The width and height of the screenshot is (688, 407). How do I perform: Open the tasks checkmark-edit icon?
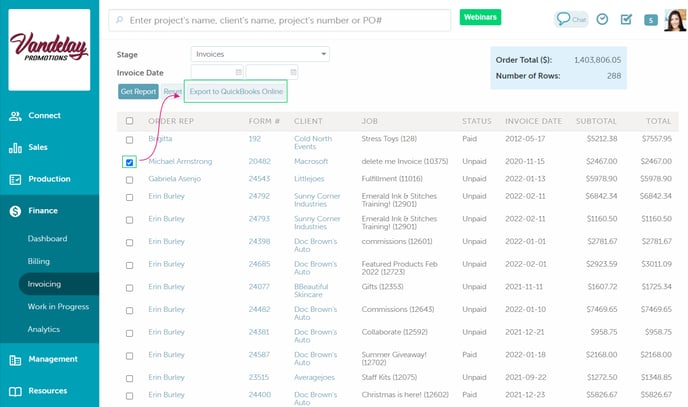(x=626, y=19)
